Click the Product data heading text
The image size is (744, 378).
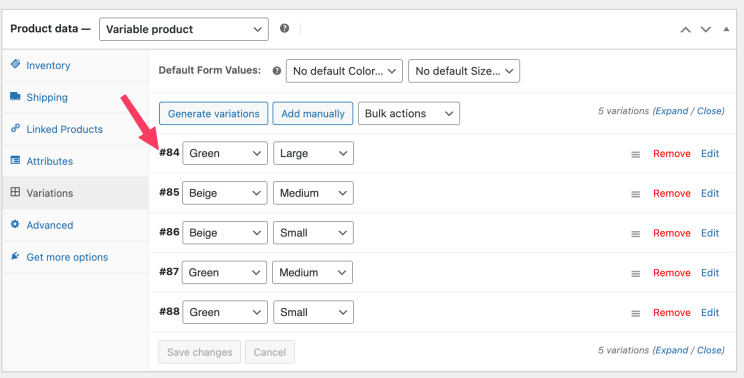[x=50, y=28]
